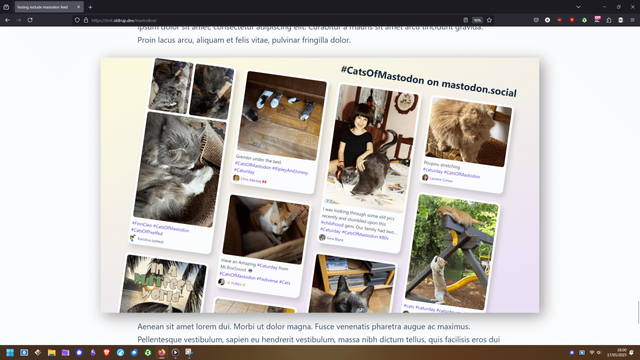Click the #childhood hashtag link
Image resolution: width=640 pixels, height=360 pixels.
tap(332, 224)
